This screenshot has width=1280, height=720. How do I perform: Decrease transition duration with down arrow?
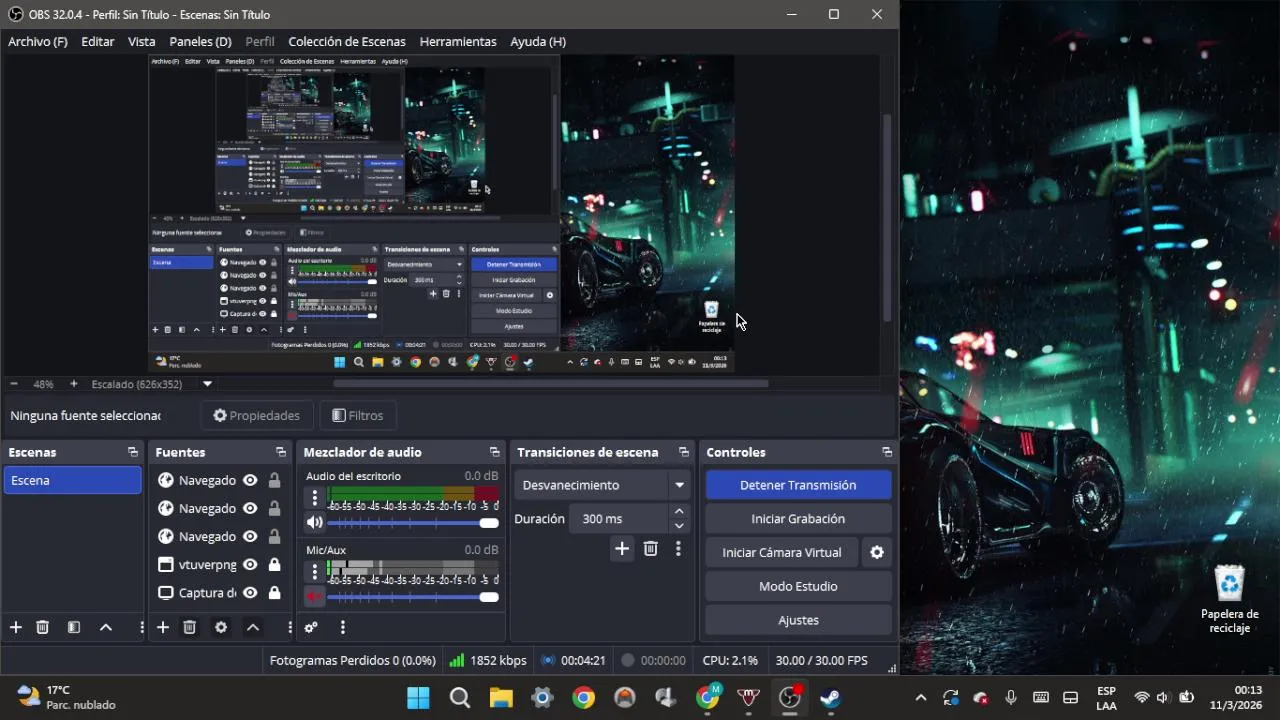coord(679,526)
